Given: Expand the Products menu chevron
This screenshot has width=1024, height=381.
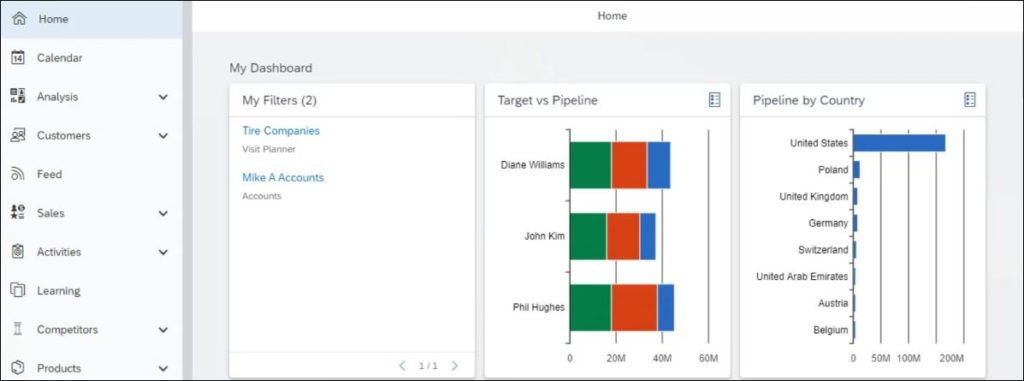Looking at the screenshot, I should pyautogui.click(x=163, y=368).
